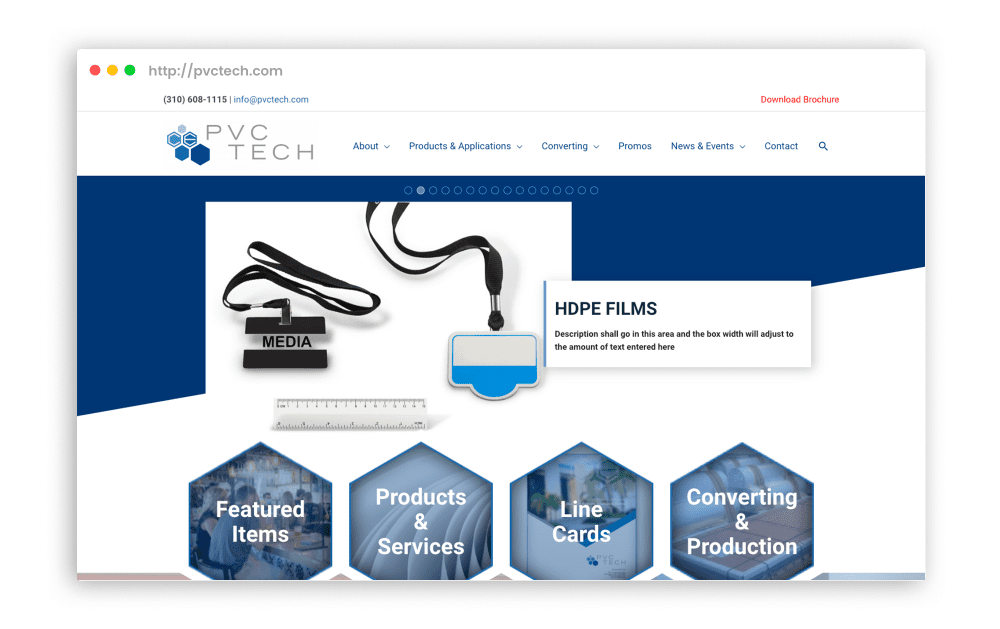Viewport: 1000px width, 629px height.
Task: Expand the About dropdown menu
Action: pos(371,146)
